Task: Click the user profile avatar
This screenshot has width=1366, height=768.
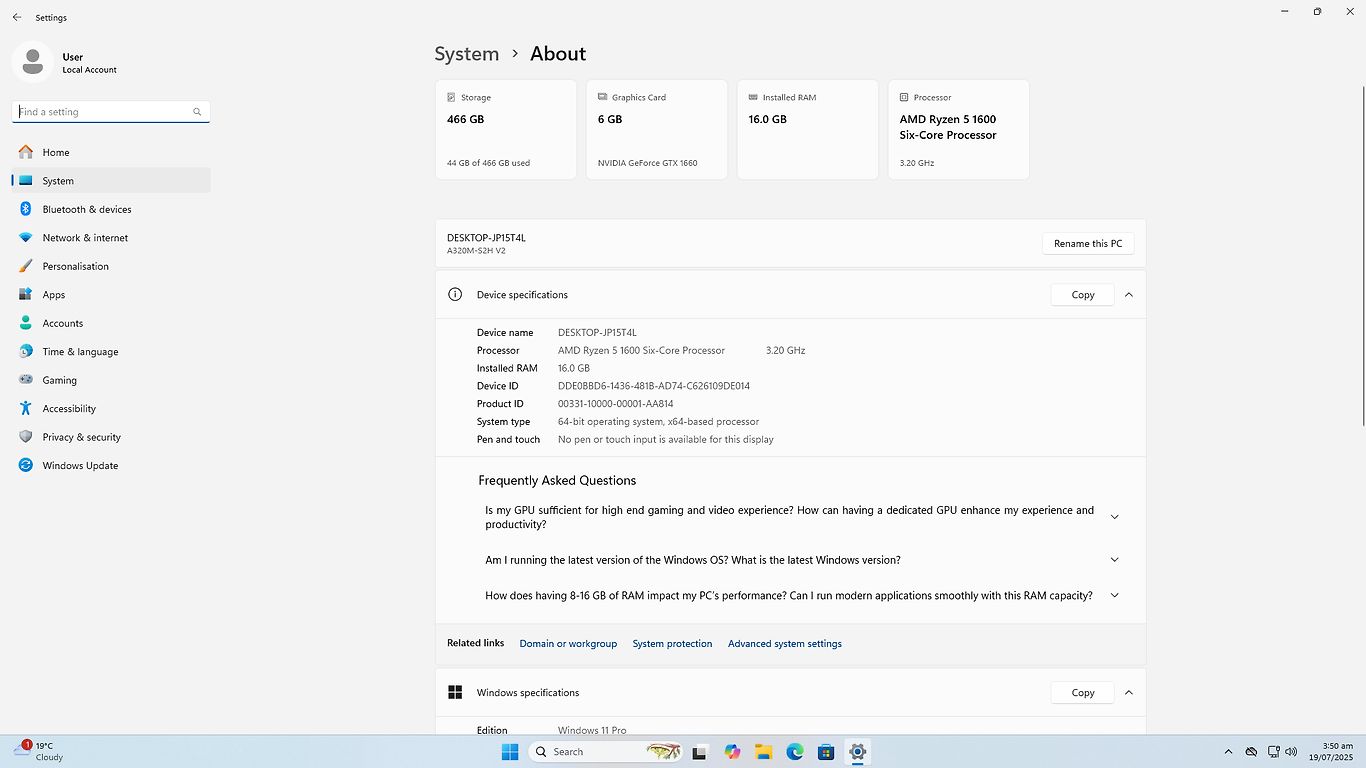Action: pos(33,62)
